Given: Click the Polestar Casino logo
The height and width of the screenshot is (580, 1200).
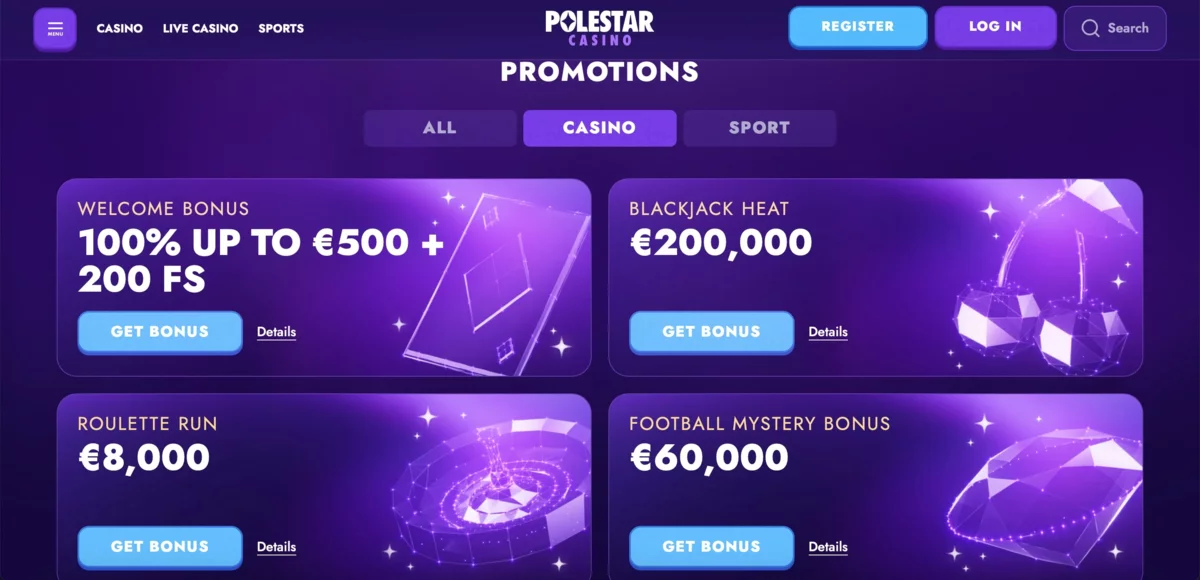Looking at the screenshot, I should 600,27.
